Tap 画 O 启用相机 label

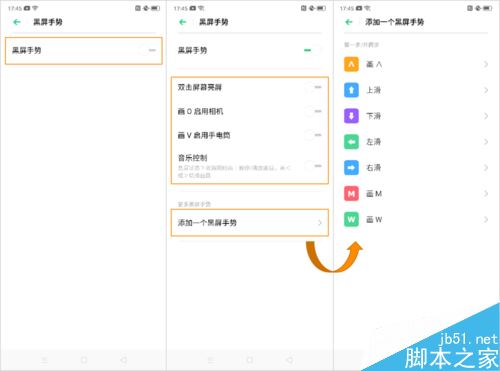coord(200,111)
